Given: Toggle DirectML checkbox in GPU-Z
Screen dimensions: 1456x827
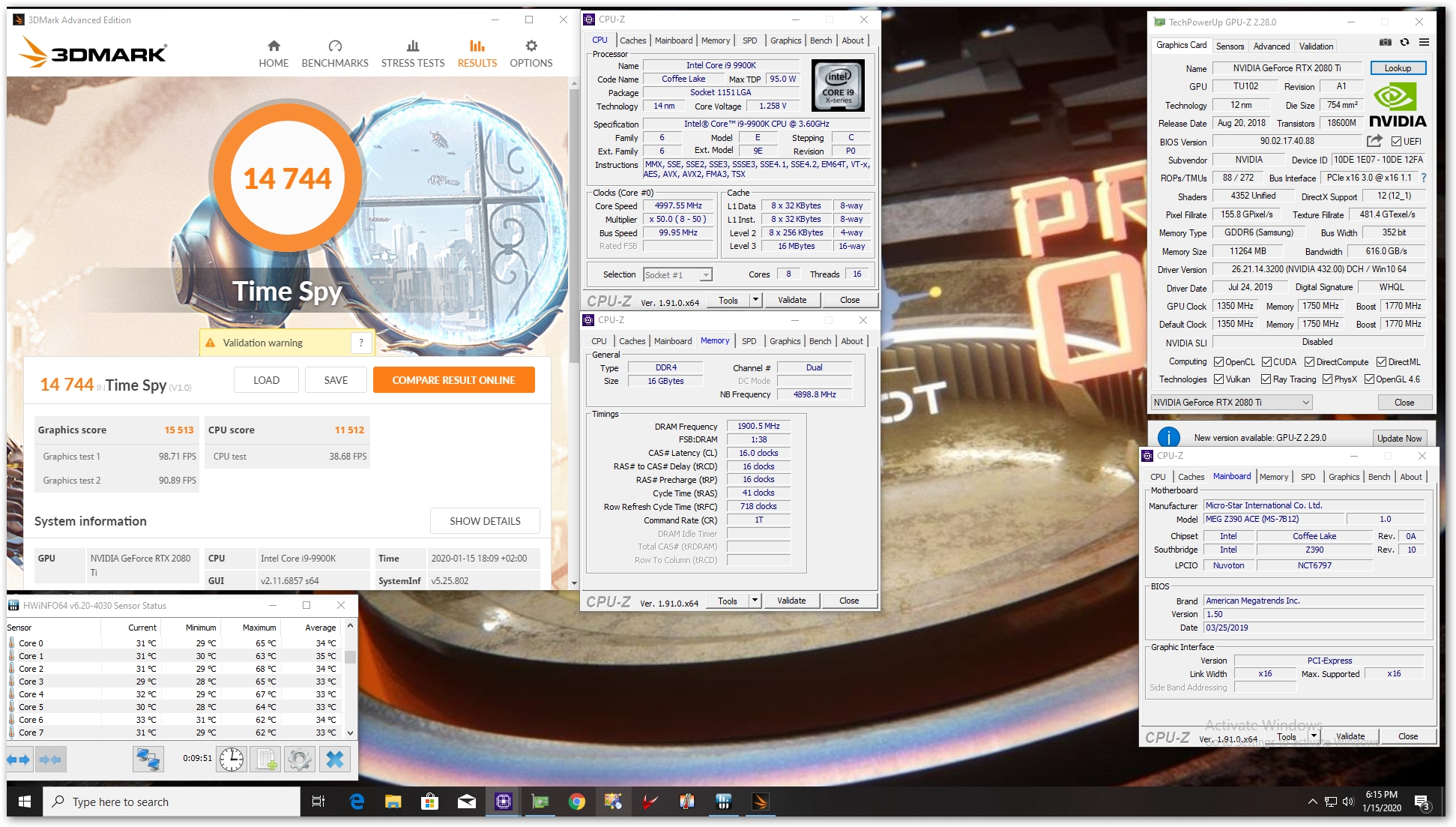Looking at the screenshot, I should 1381,362.
